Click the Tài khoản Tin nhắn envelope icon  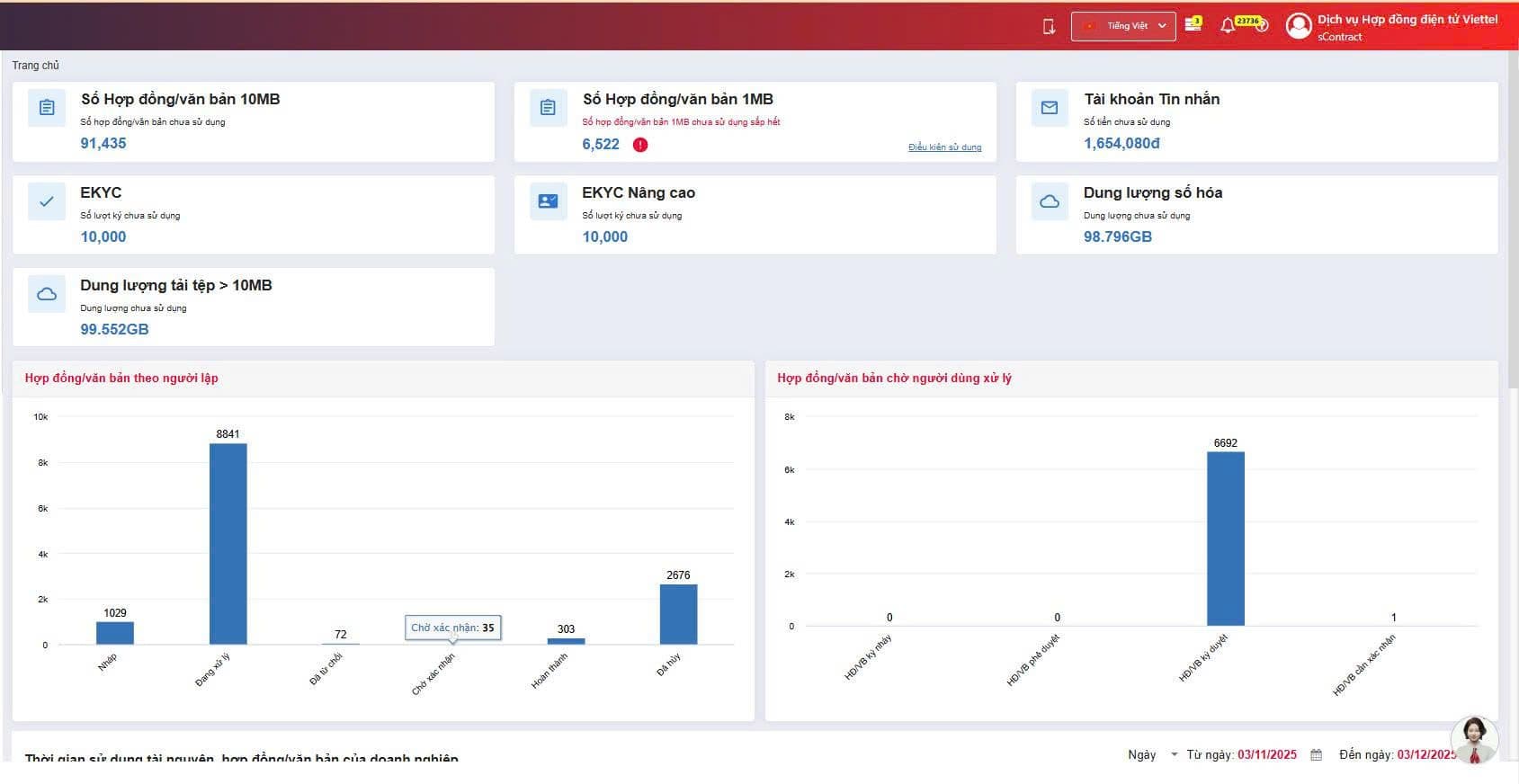(1049, 108)
